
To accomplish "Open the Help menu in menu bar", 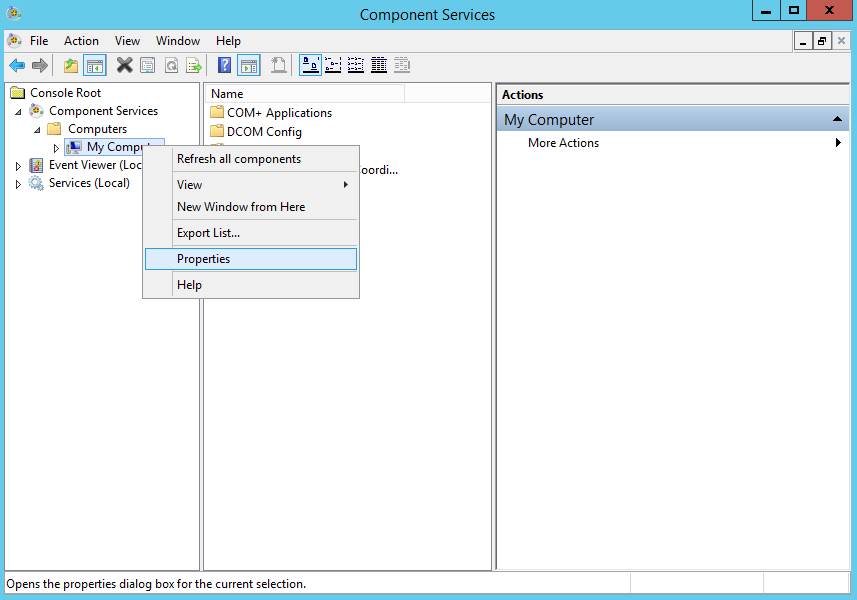I will (228, 41).
